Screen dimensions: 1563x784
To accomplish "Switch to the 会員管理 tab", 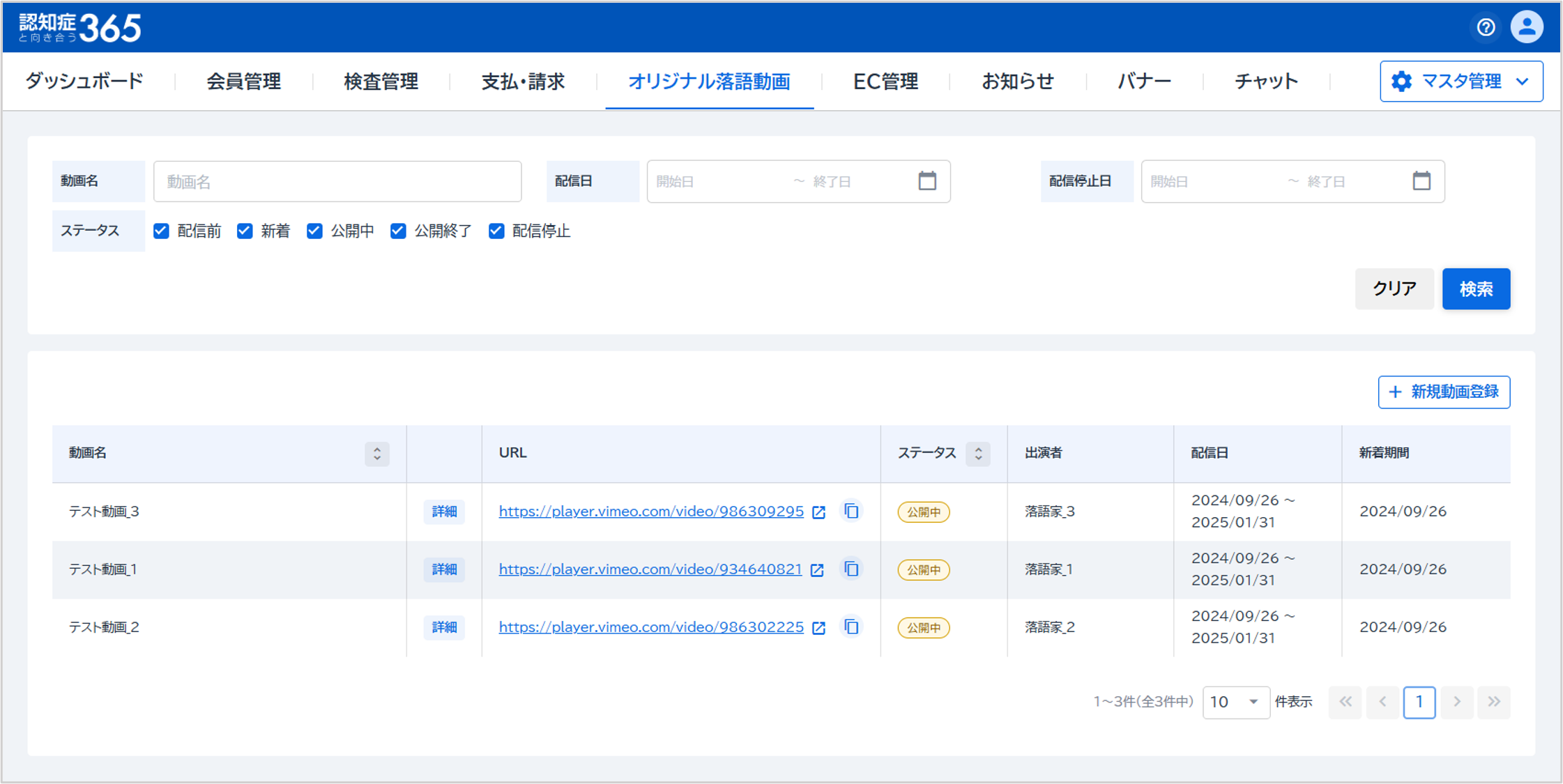I will 243,82.
